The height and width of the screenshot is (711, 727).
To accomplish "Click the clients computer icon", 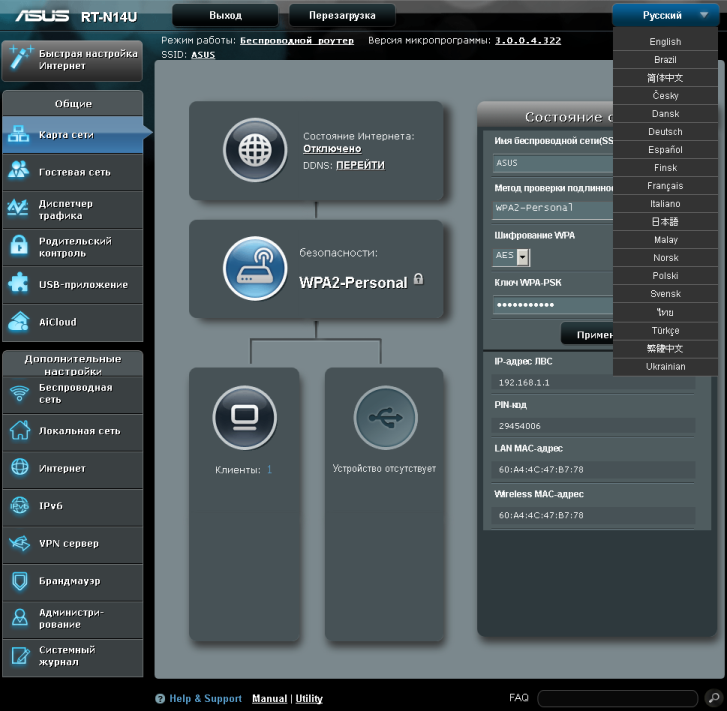I will [245, 417].
